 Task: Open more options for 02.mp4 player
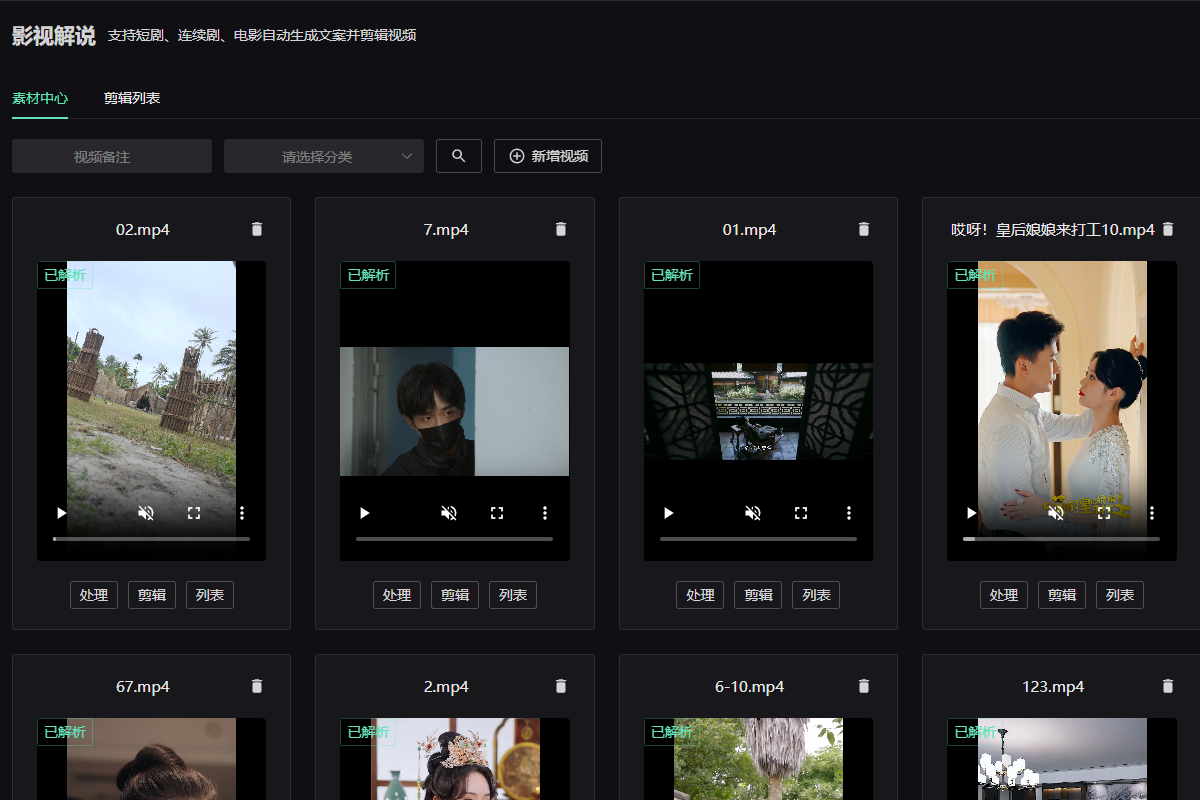(242, 513)
